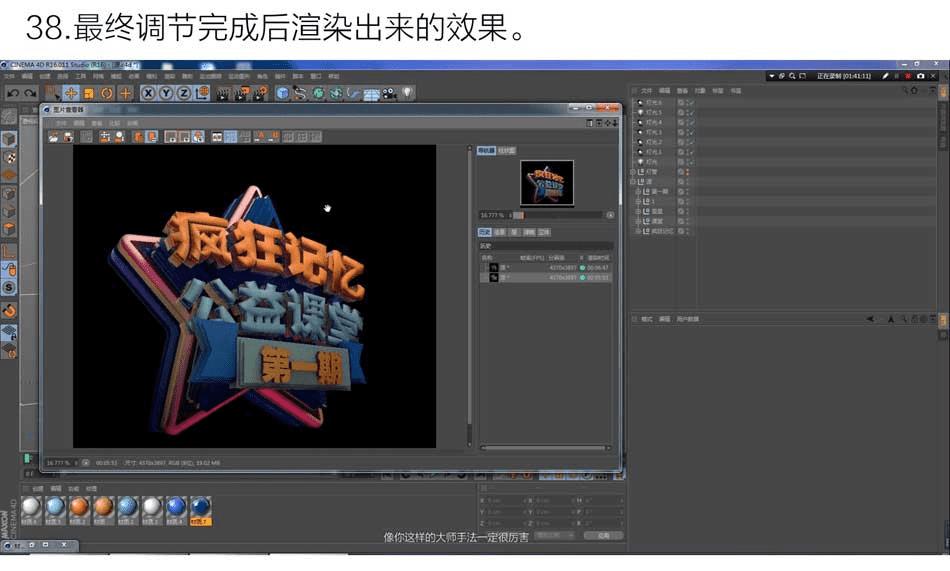Select the Move tool in toolbar
This screenshot has width=950, height=571.
tap(71, 93)
